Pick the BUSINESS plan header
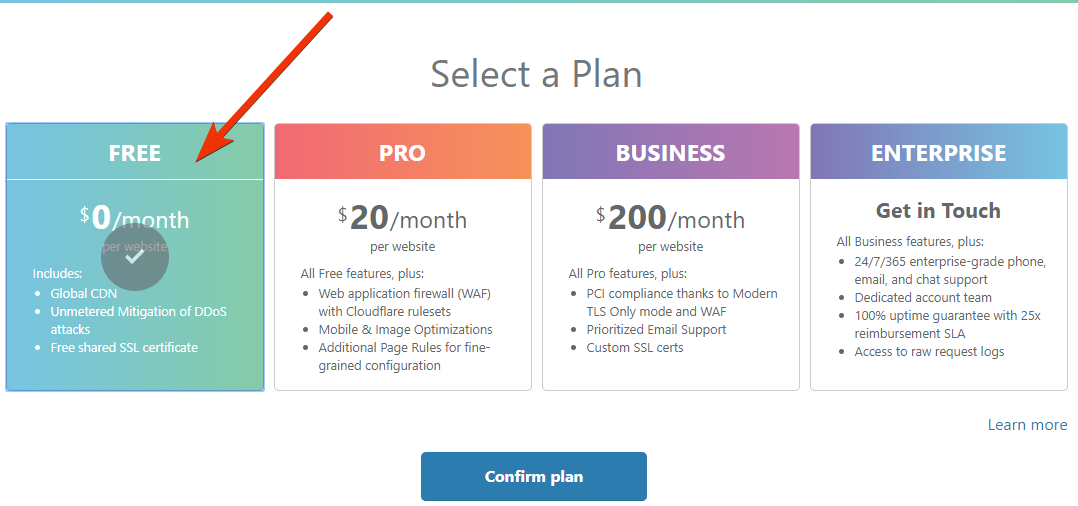This screenshot has height=506, width=1078. [670, 153]
